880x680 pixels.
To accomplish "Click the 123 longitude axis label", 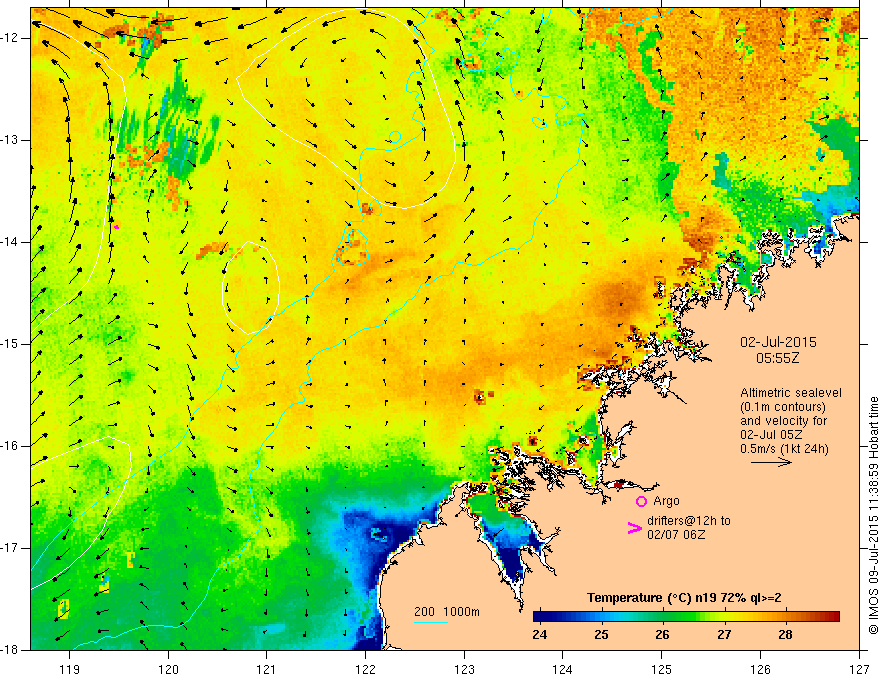I will coord(464,669).
